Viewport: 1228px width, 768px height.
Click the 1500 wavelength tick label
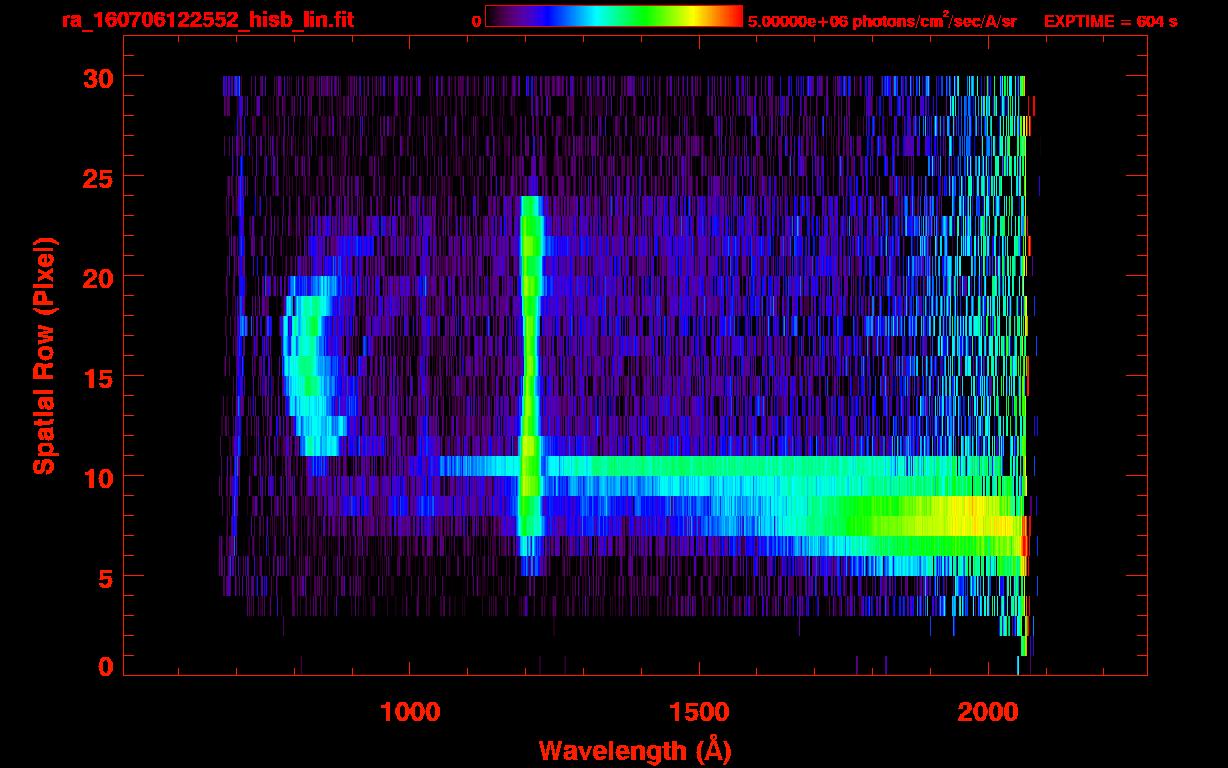(x=699, y=712)
